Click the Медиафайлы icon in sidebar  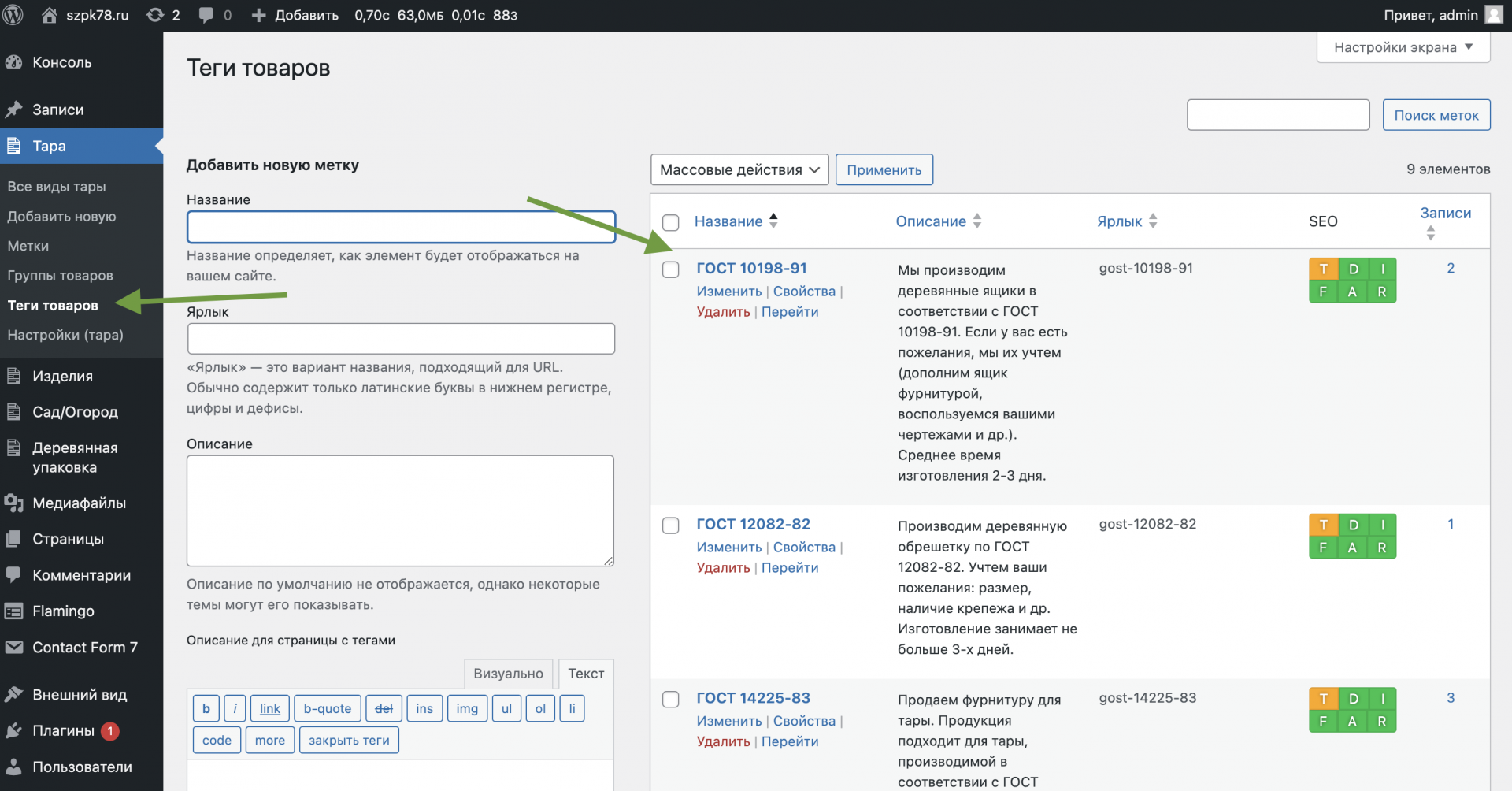[14, 503]
